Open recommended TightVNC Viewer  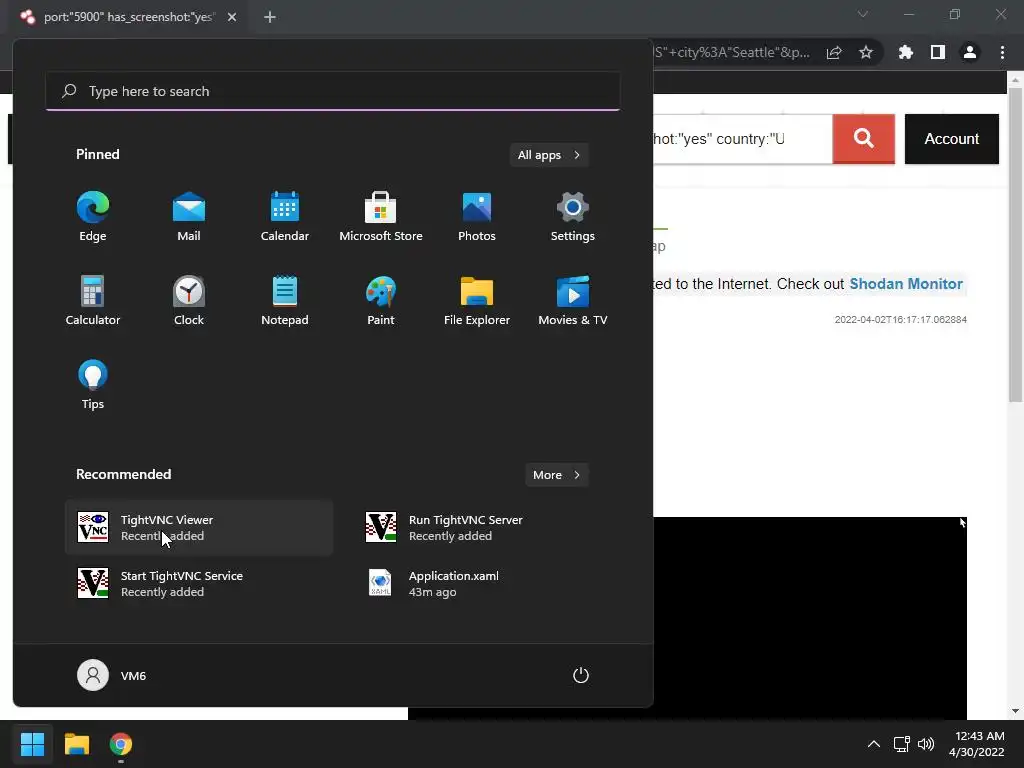pos(199,528)
